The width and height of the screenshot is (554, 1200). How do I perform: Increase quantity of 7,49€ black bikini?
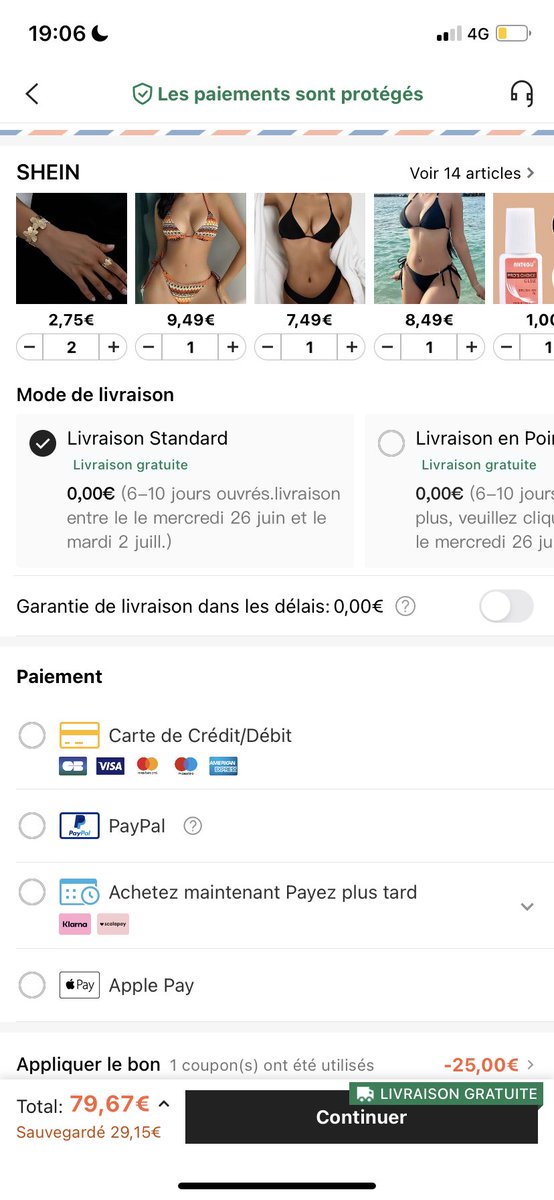pyautogui.click(x=352, y=347)
